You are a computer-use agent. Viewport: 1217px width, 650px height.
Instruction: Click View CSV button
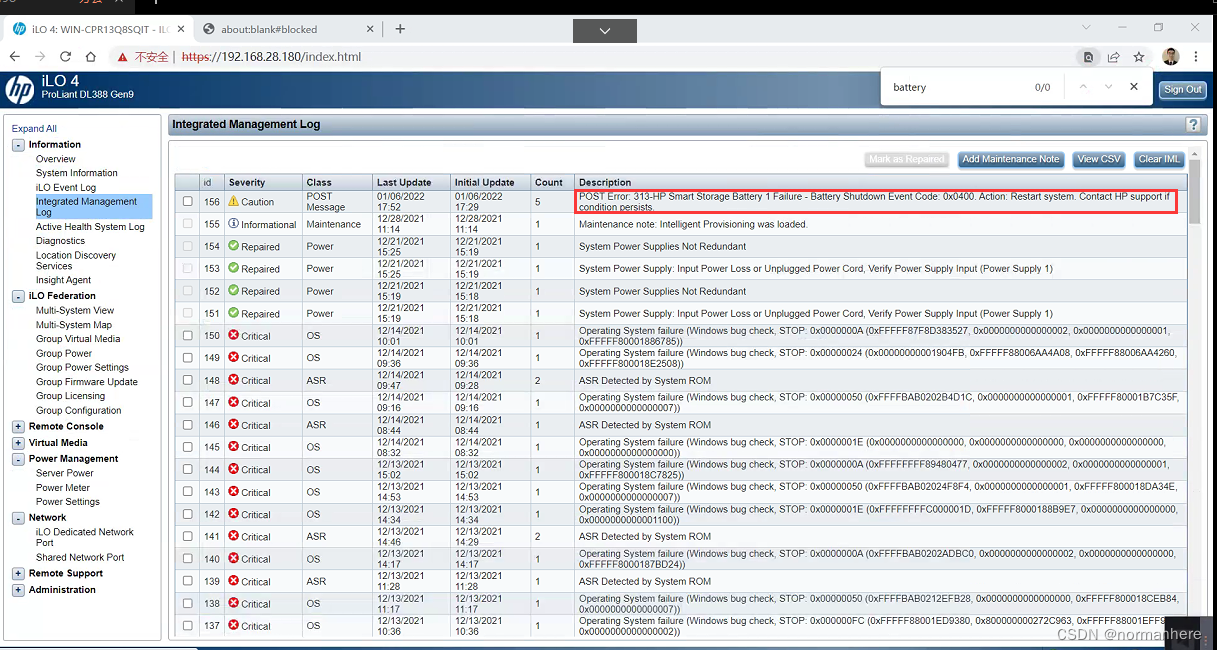coord(1099,159)
